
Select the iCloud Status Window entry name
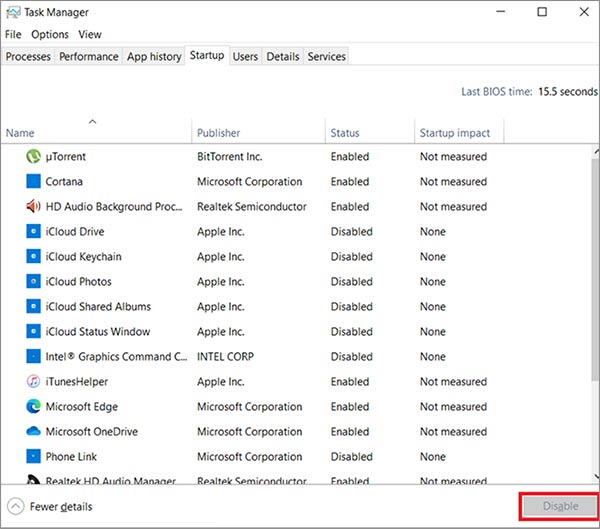(98, 331)
